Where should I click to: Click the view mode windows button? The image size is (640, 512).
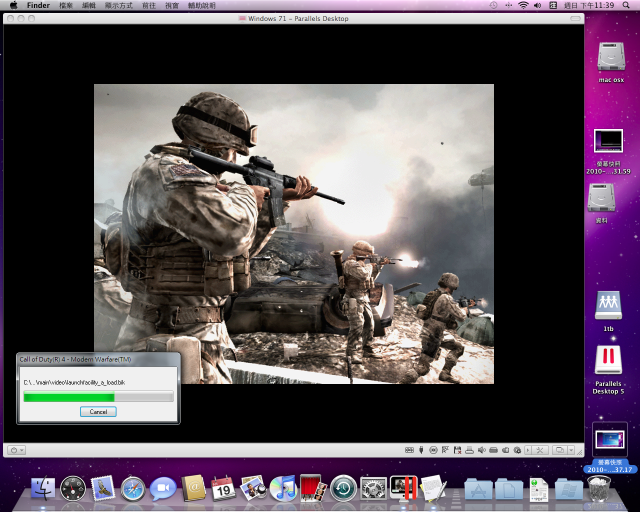click(560, 450)
